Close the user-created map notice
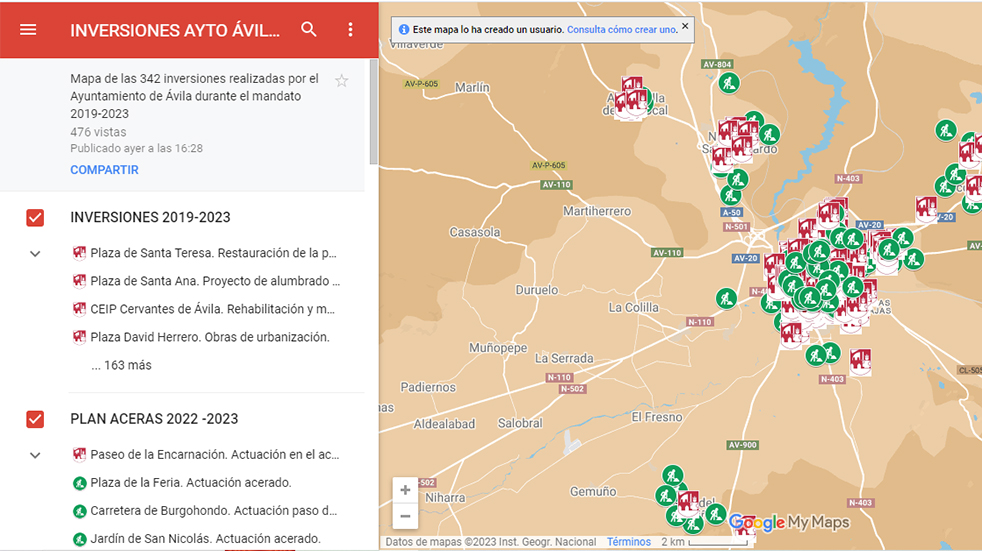 tap(685, 27)
